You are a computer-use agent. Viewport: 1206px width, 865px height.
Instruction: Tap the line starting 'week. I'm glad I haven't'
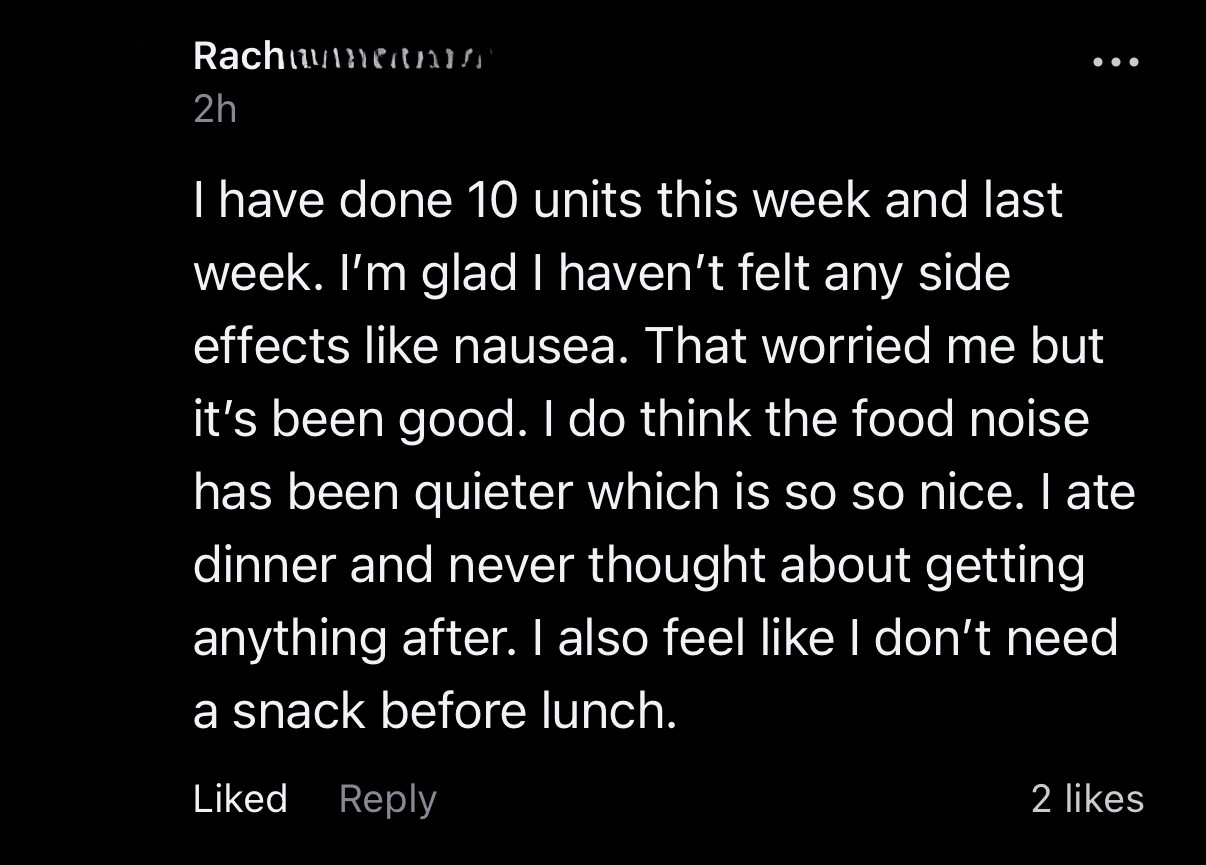pyautogui.click(x=602, y=272)
